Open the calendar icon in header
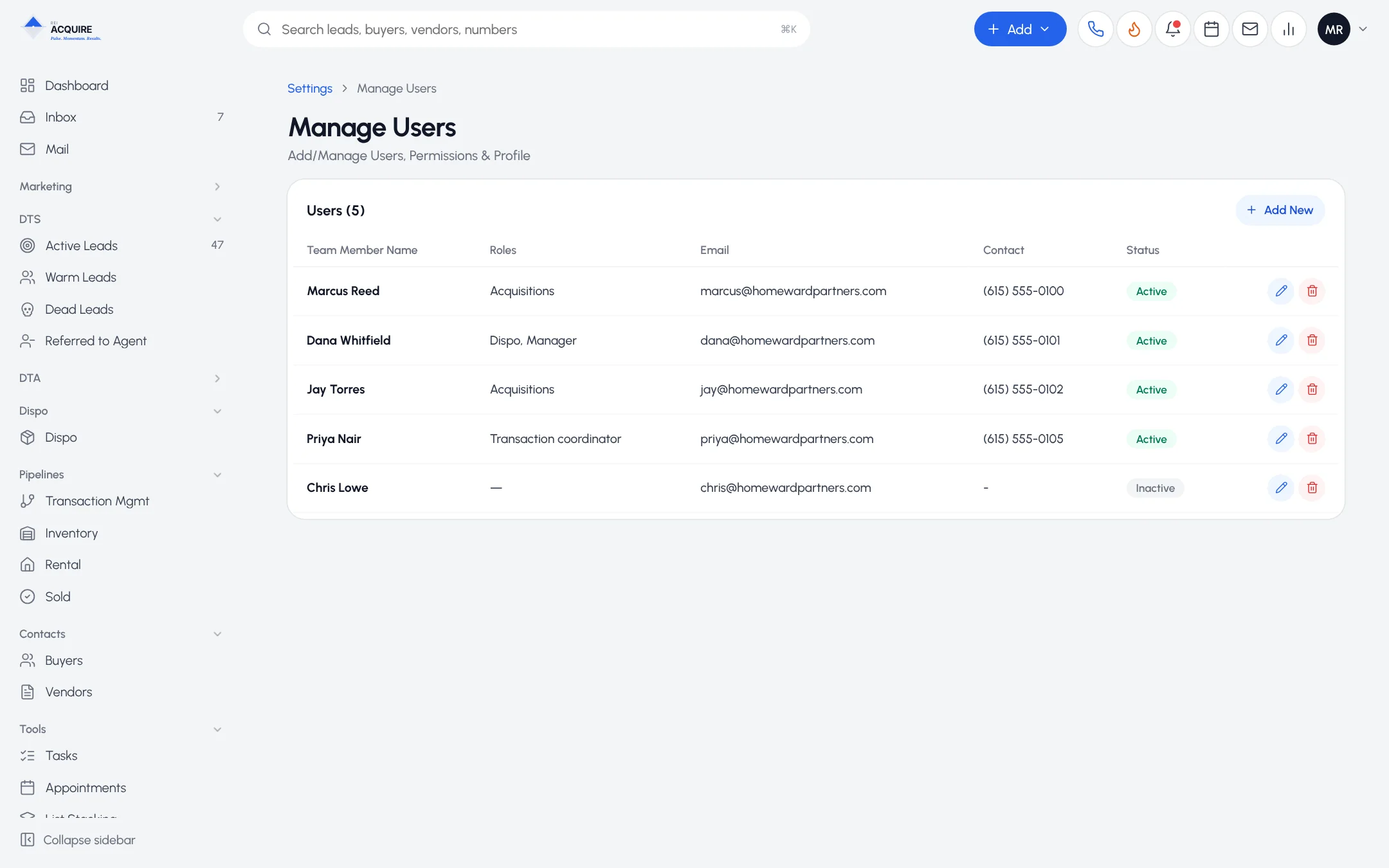This screenshot has width=1389, height=868. pyautogui.click(x=1212, y=29)
